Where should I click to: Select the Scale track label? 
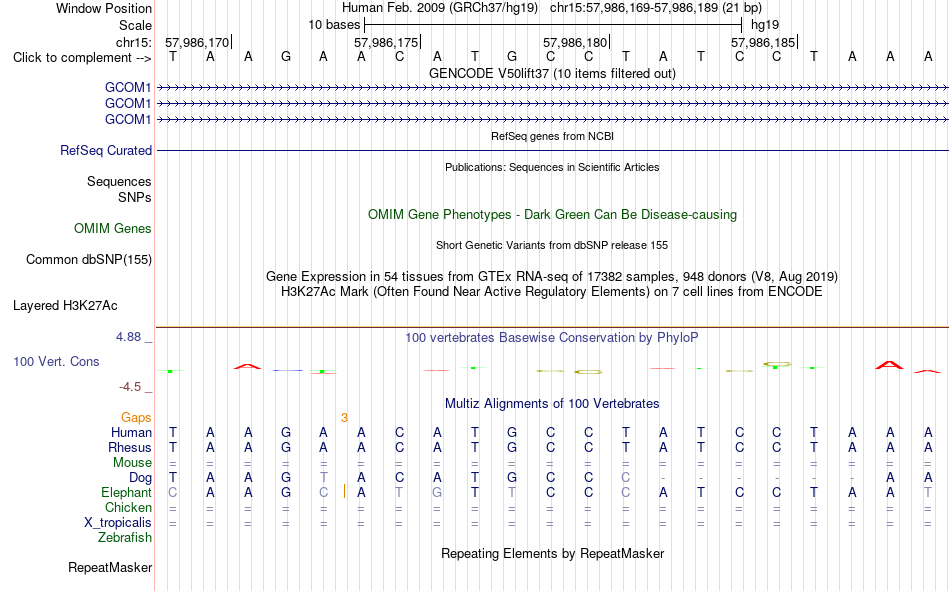[135, 25]
